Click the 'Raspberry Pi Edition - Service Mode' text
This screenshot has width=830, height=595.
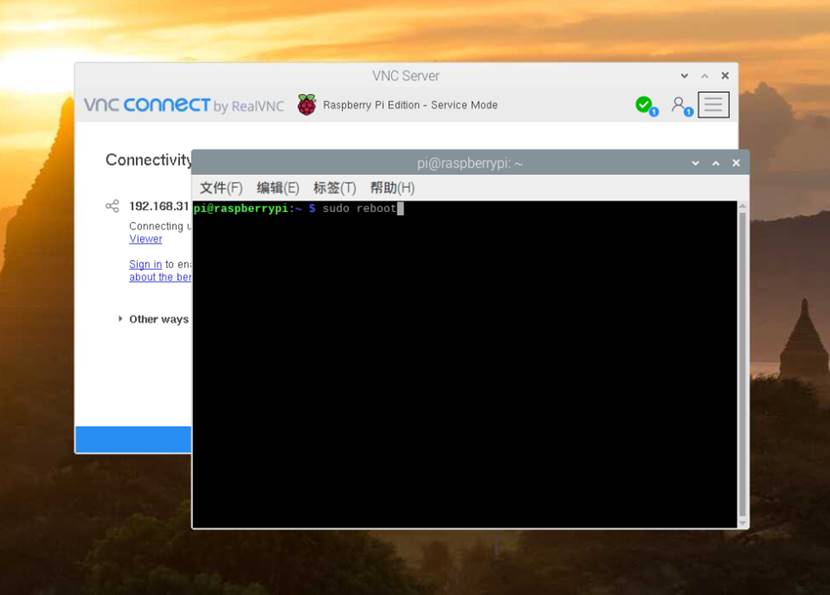(410, 105)
